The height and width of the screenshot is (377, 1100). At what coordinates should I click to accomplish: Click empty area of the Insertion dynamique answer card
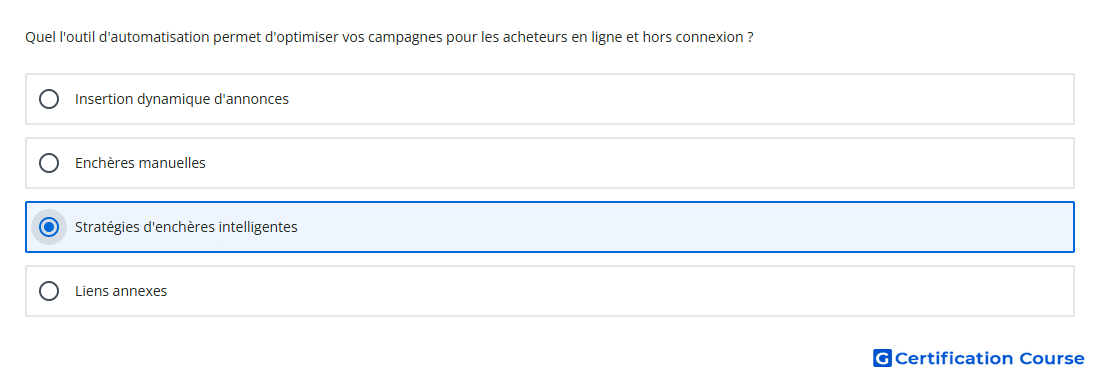pos(680,99)
